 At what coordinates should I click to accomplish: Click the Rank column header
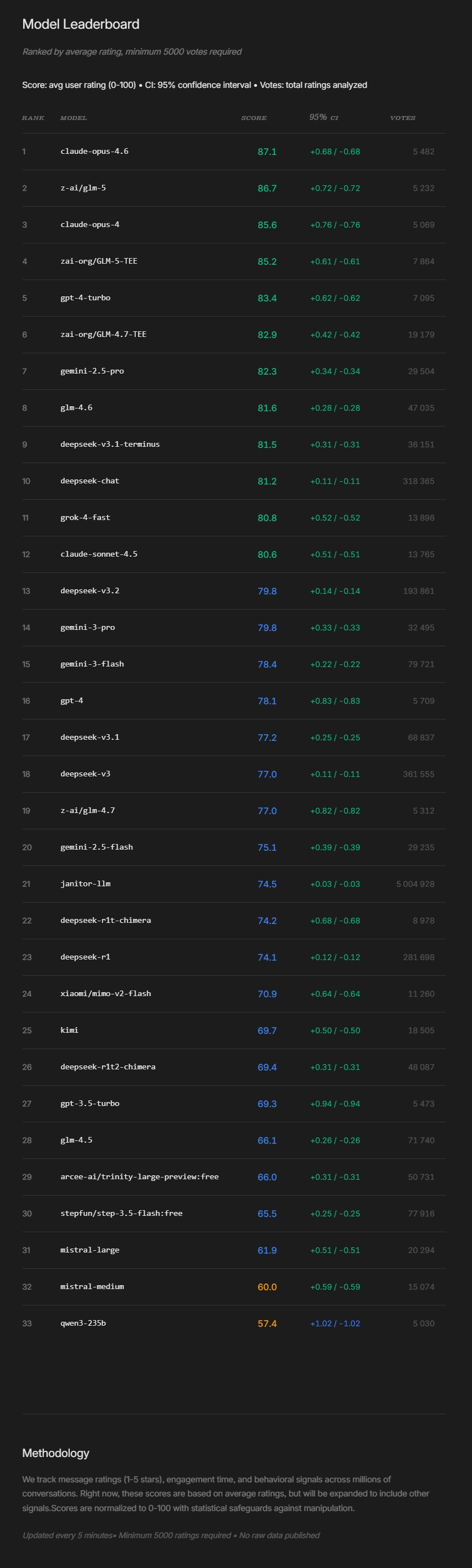pyautogui.click(x=33, y=118)
